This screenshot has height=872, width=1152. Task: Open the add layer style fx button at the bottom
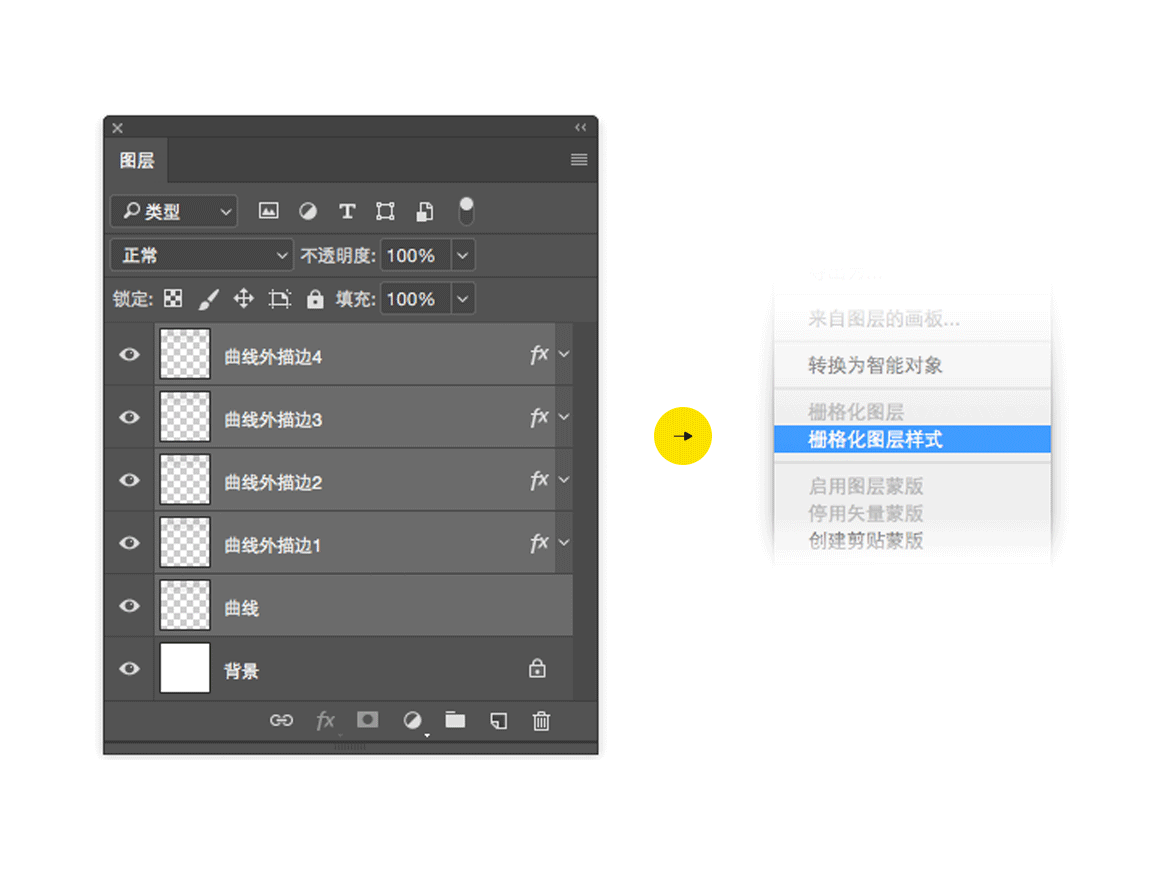pyautogui.click(x=325, y=721)
